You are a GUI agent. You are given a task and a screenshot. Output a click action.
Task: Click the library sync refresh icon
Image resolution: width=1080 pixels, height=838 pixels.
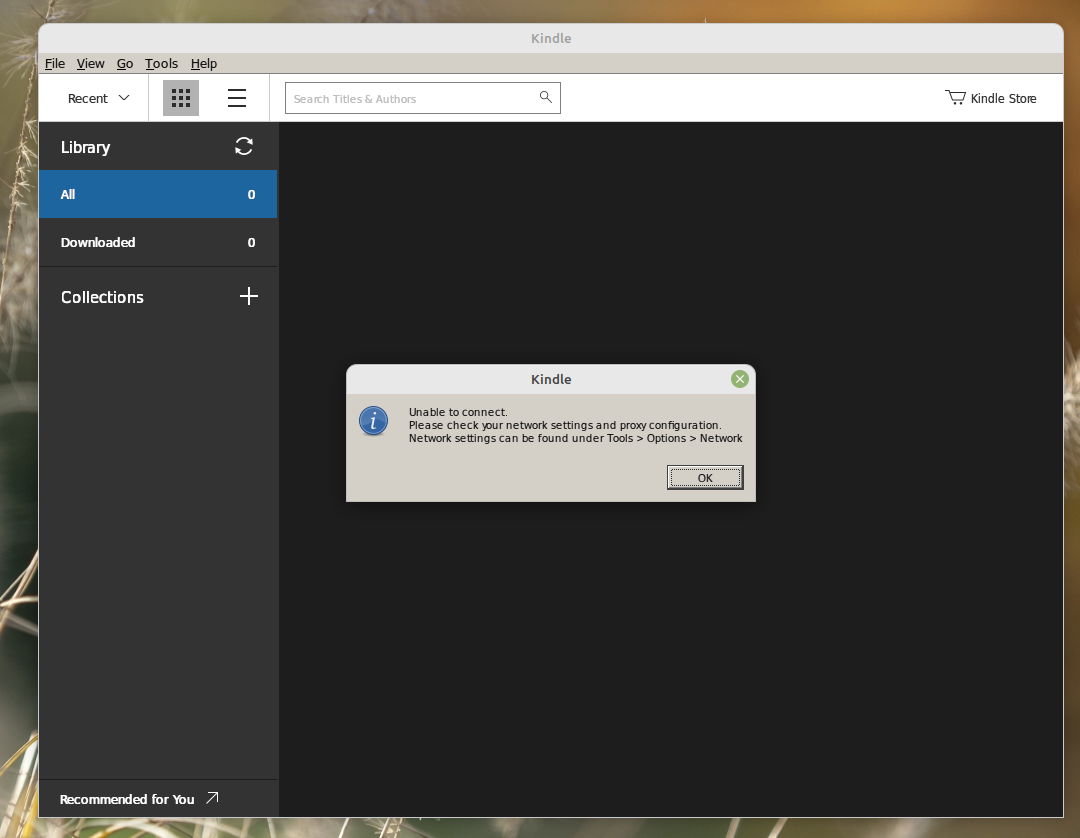244,146
